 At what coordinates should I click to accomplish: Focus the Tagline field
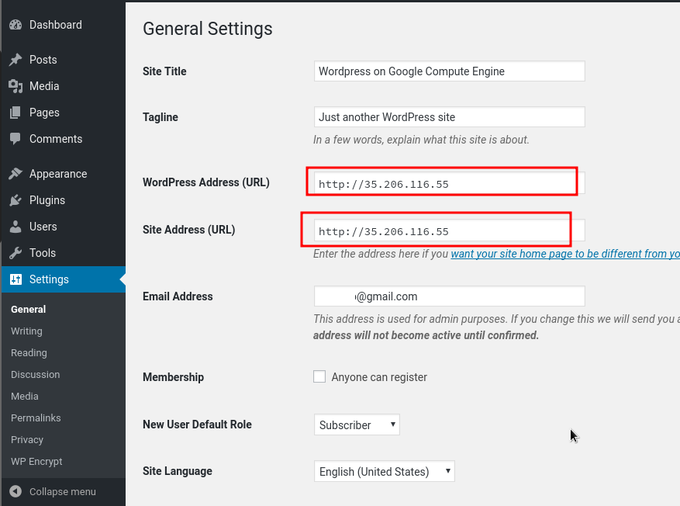point(449,117)
